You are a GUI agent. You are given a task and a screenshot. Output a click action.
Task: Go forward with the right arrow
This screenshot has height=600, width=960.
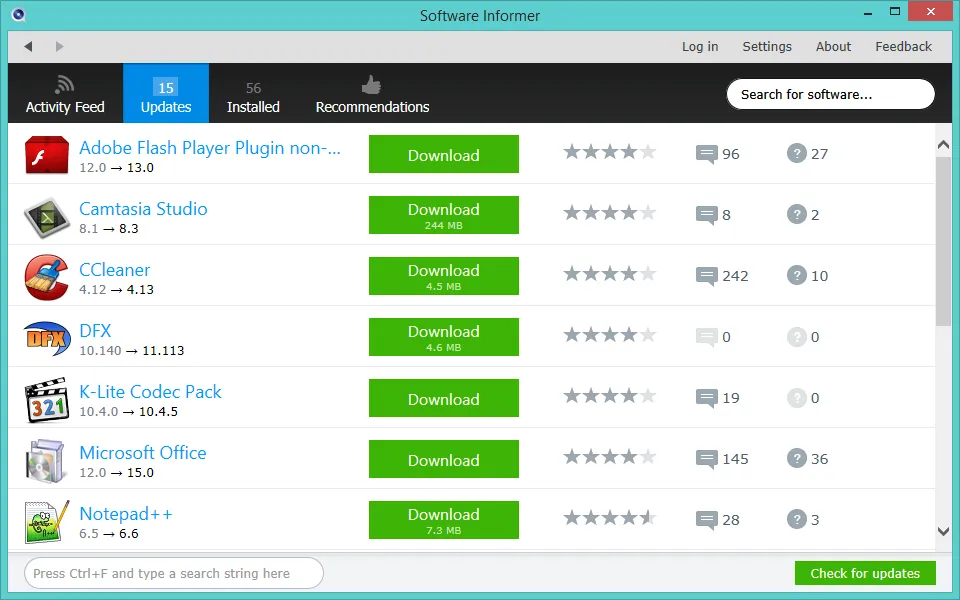click(x=59, y=47)
